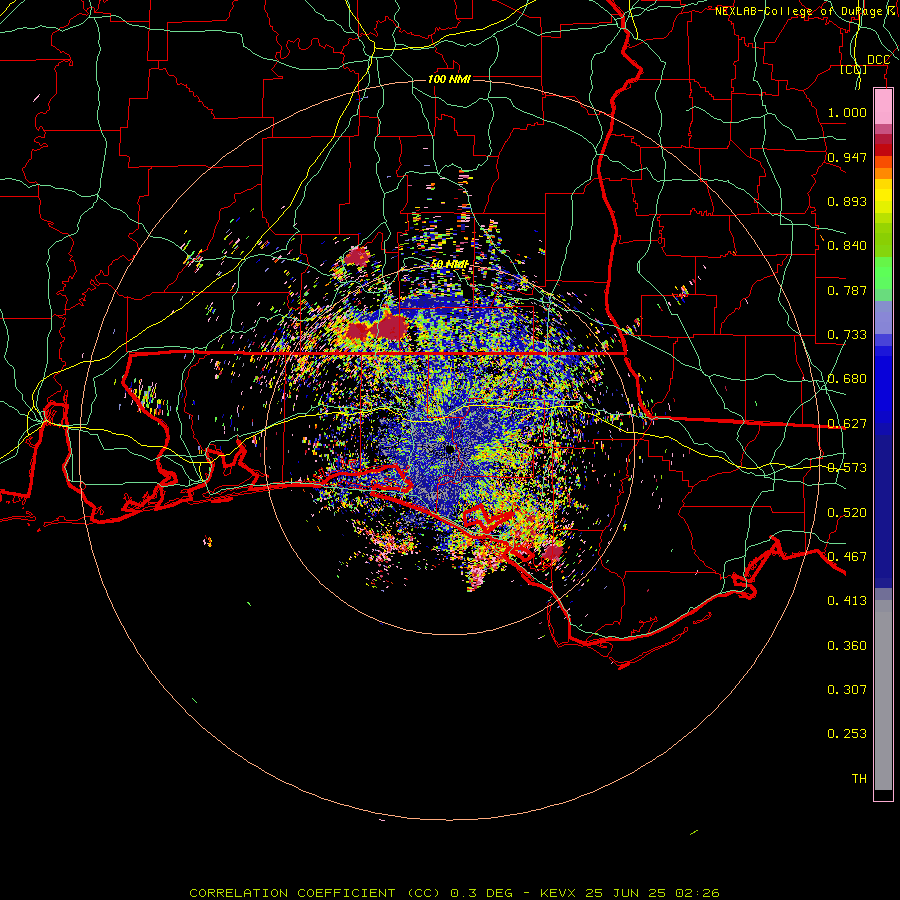Select the 0.413 legend value
This screenshot has height=900, width=900.
tap(847, 601)
